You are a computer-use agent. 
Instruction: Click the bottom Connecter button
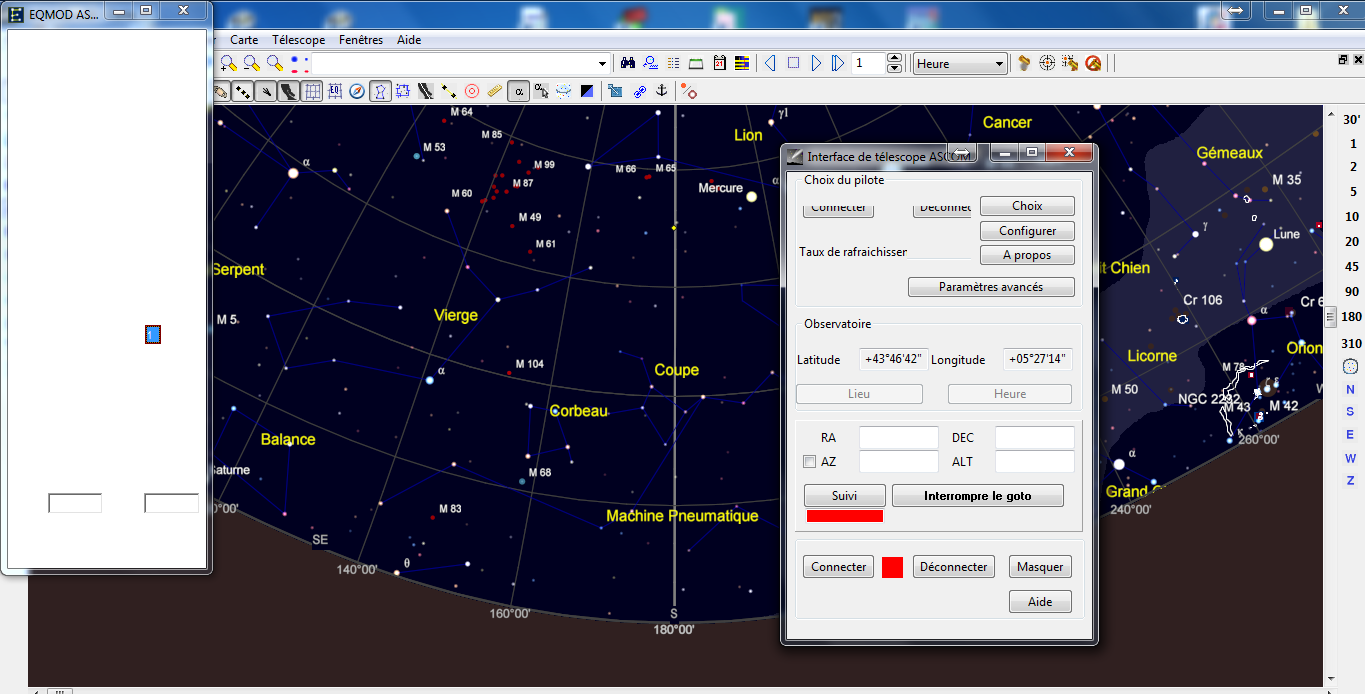pyautogui.click(x=839, y=567)
